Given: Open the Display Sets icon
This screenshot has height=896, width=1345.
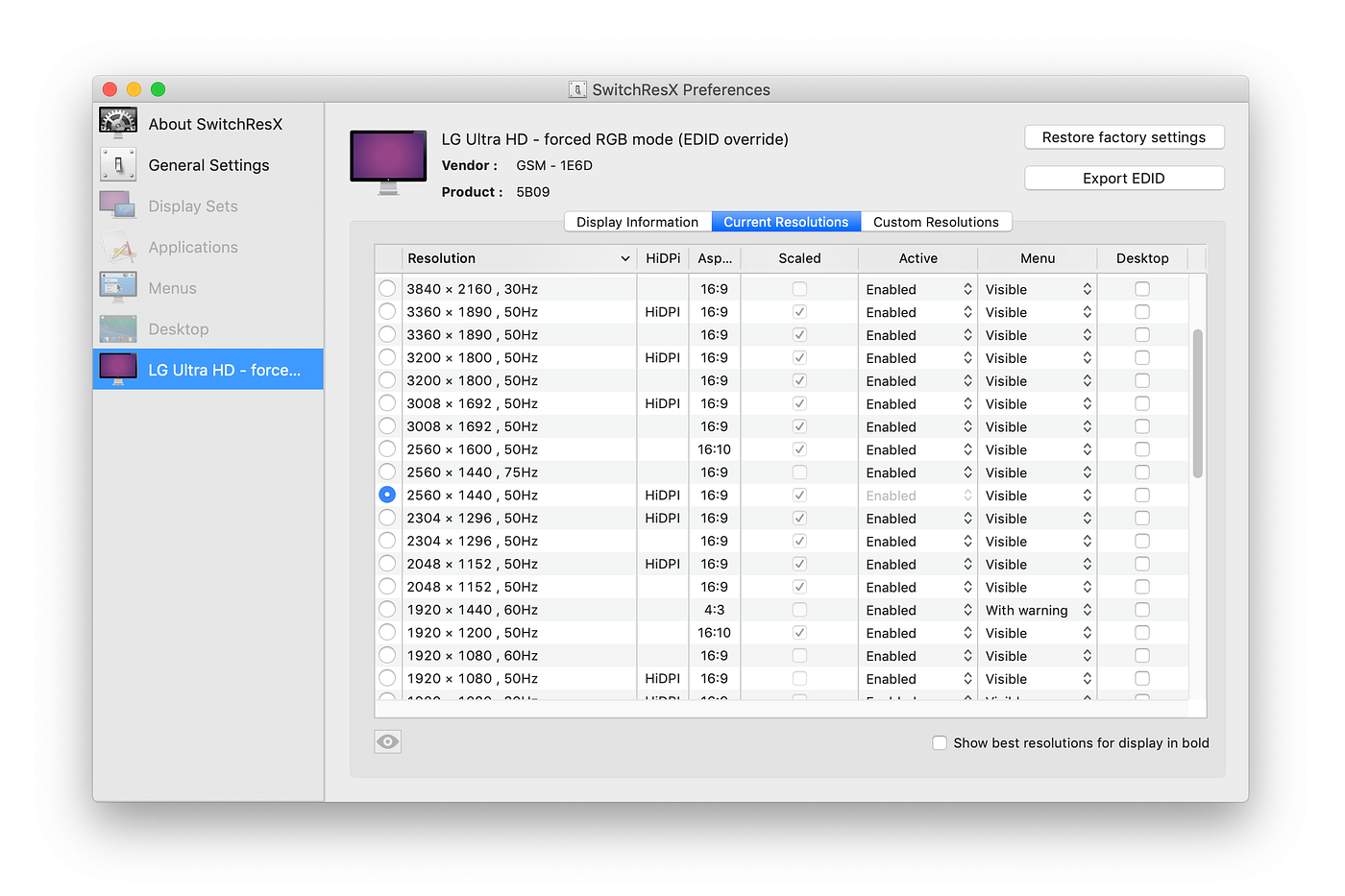Looking at the screenshot, I should point(118,206).
